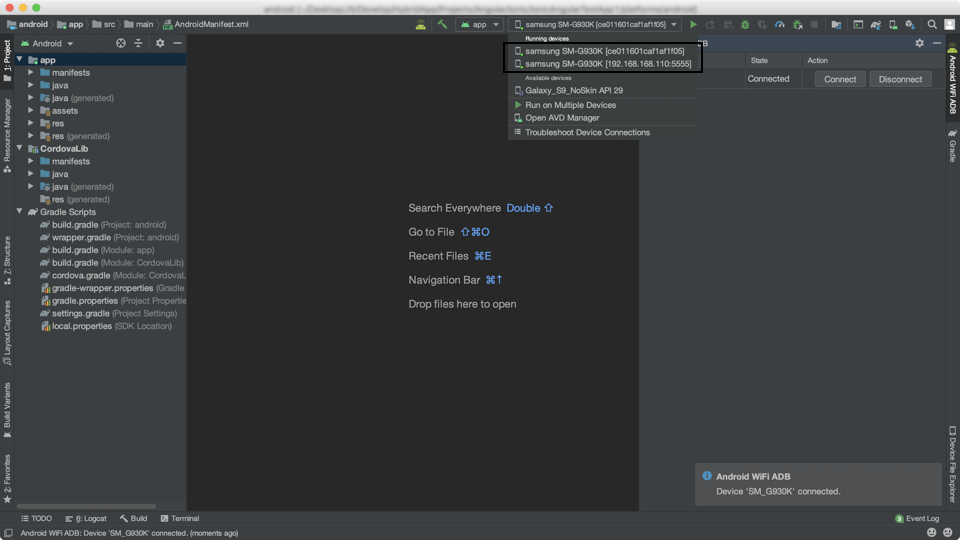Select samsung SM-G930K [192.168.168.110:5555] device
This screenshot has height=540, width=960.
coord(602,64)
